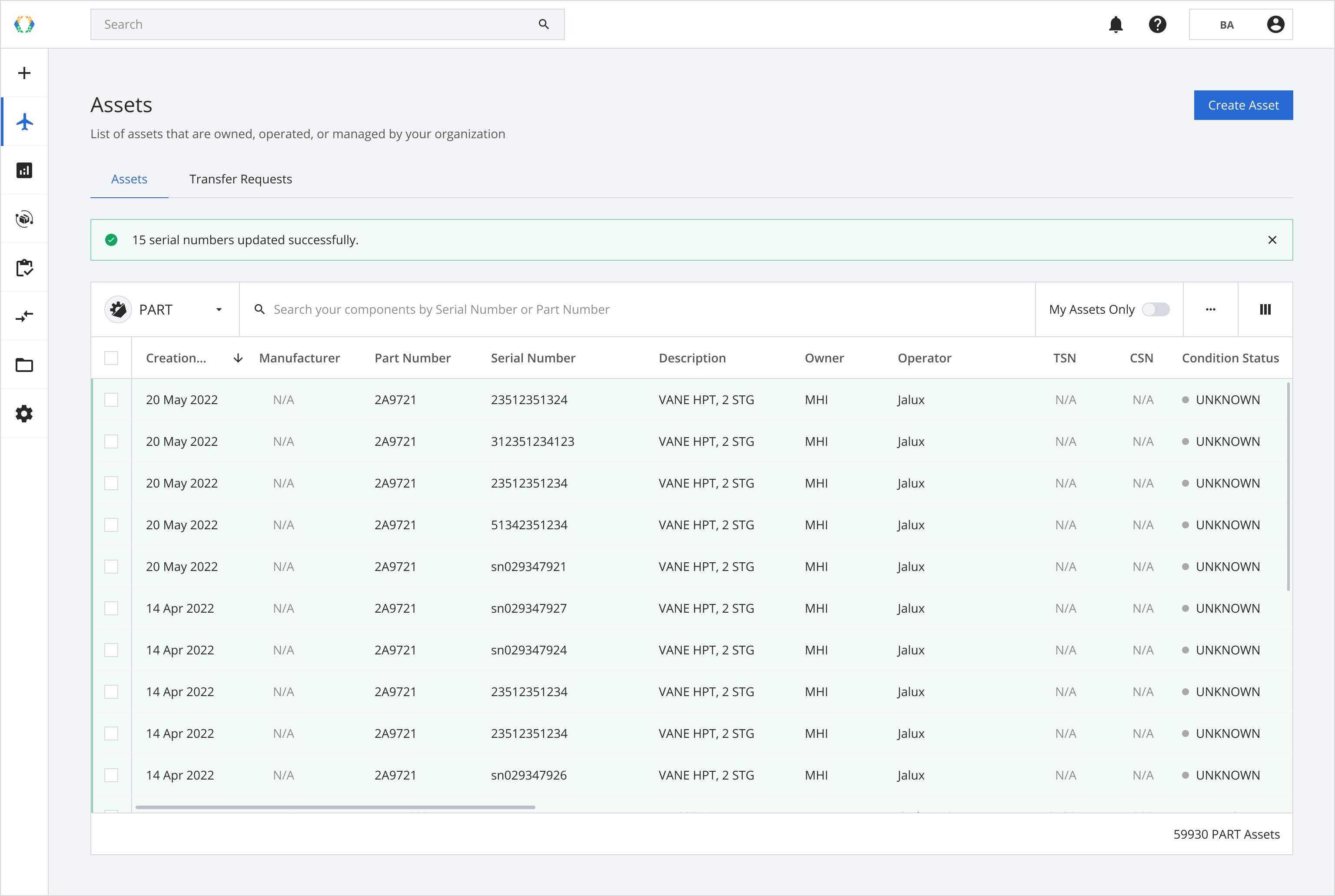Screen dimensions: 1335x896
Task: Sort by the Owner column header
Action: pos(824,358)
